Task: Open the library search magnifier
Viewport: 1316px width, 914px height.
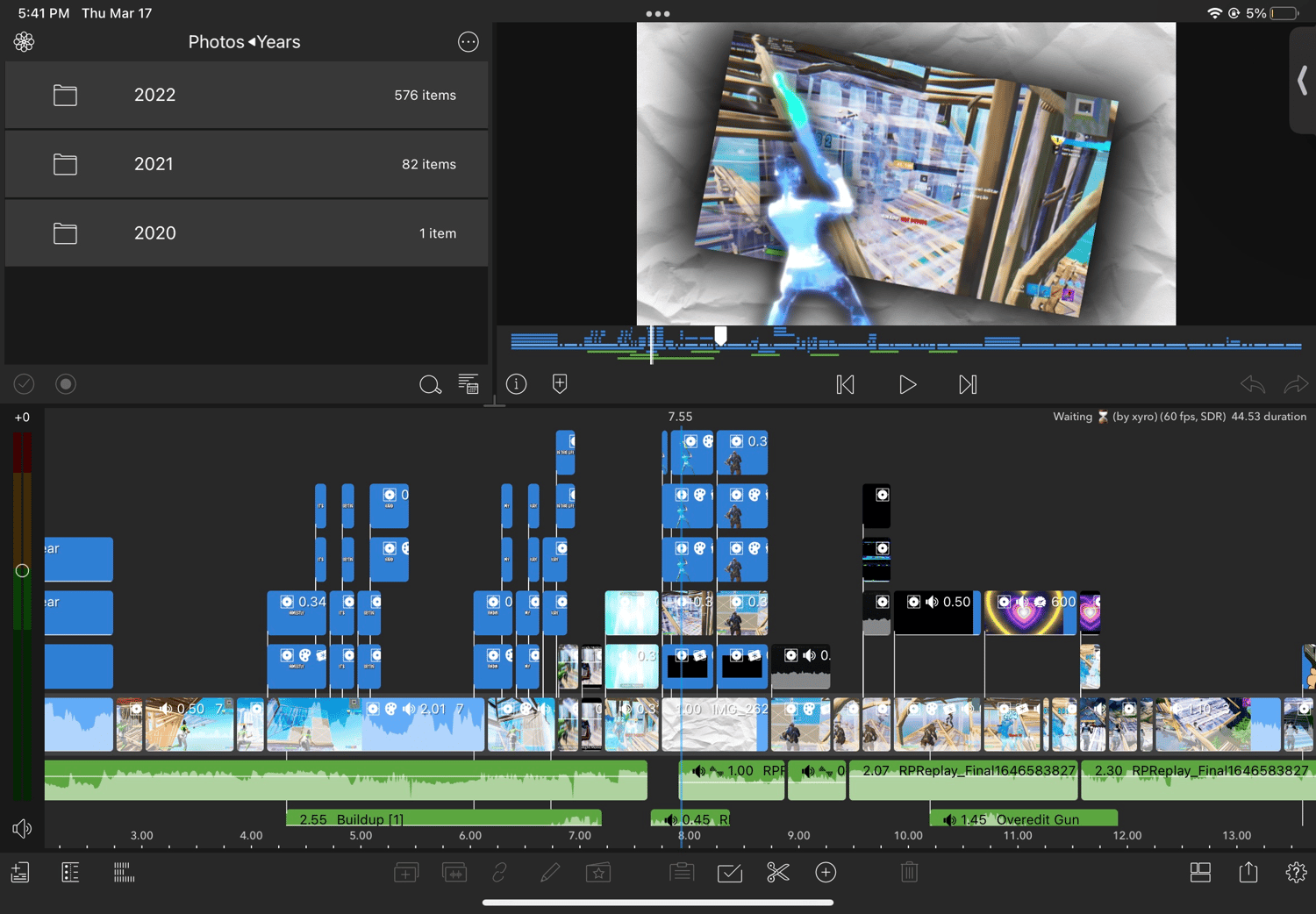Action: (x=430, y=384)
